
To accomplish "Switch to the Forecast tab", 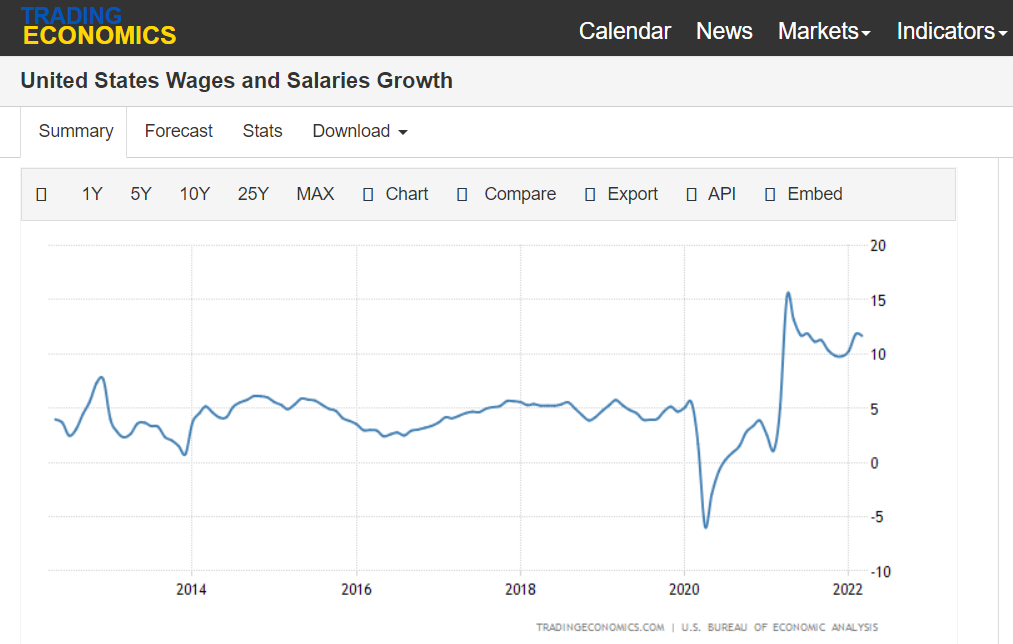I will pos(178,131).
